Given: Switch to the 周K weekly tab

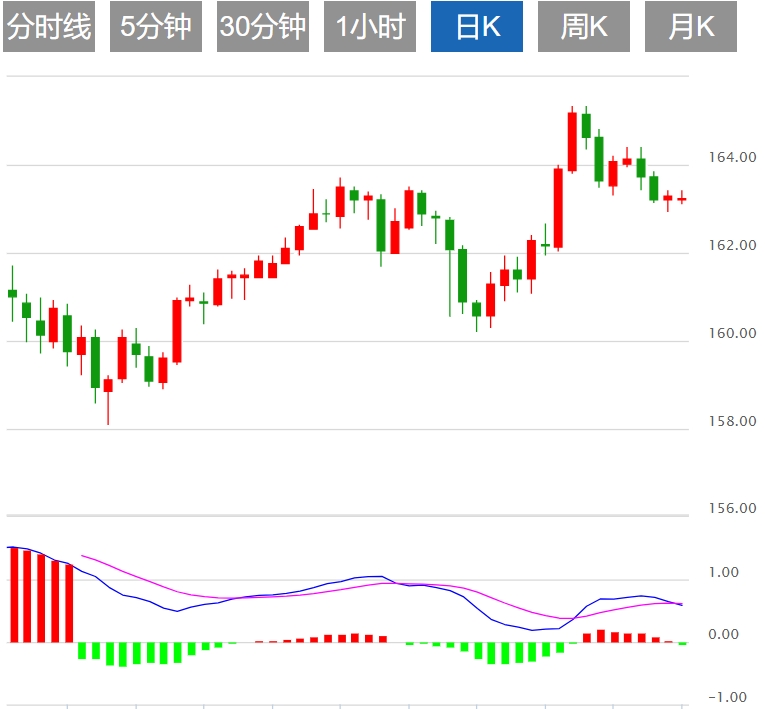Looking at the screenshot, I should coord(584,26).
